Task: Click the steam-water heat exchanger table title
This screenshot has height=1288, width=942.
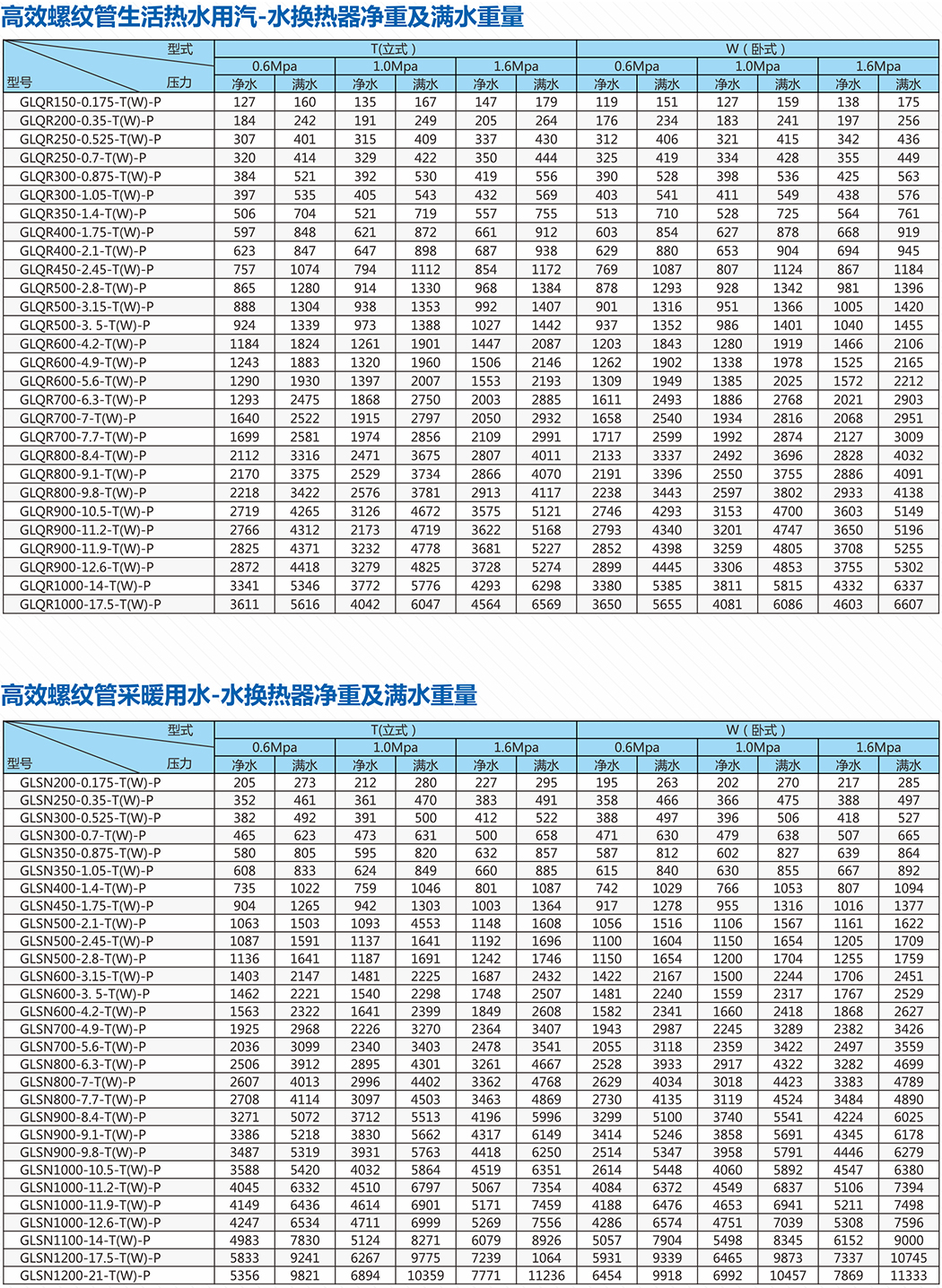Action: pos(262,16)
